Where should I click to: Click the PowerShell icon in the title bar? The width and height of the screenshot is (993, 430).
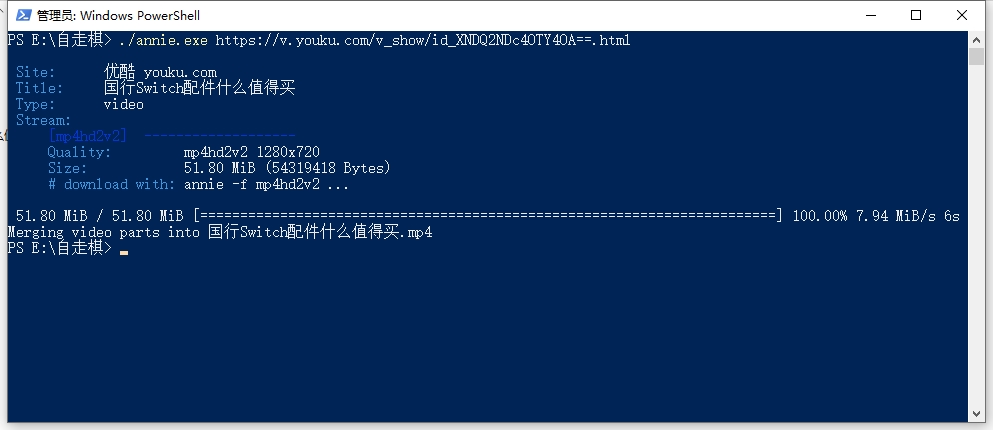click(19, 15)
